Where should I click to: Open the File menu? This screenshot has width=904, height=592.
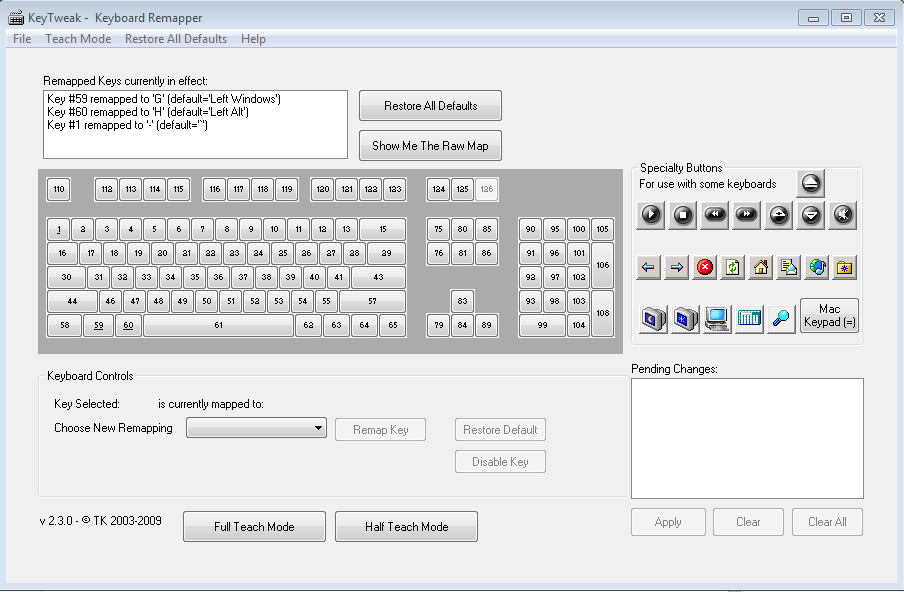coord(22,39)
